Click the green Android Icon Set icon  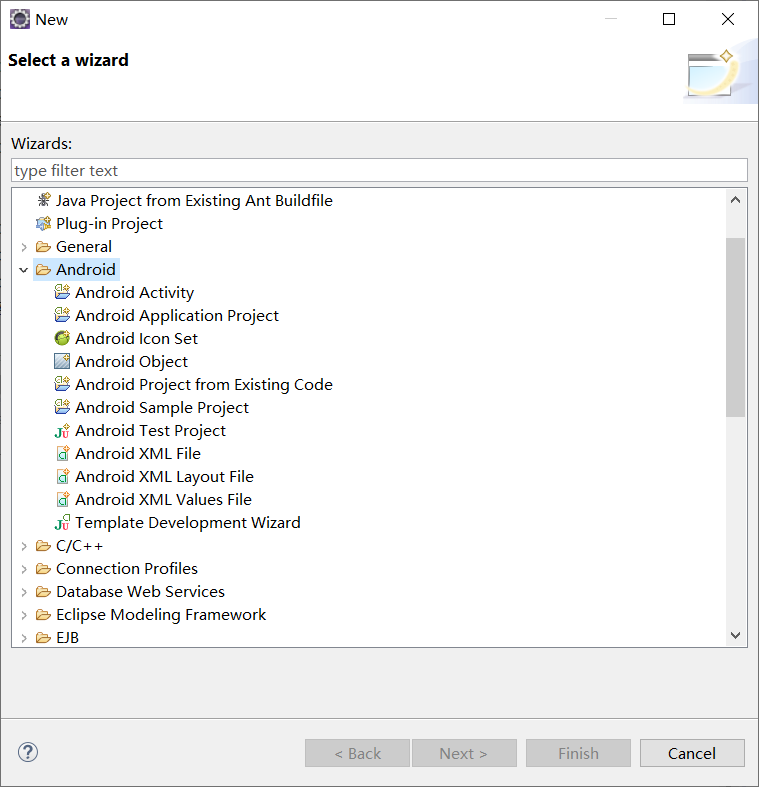point(62,338)
